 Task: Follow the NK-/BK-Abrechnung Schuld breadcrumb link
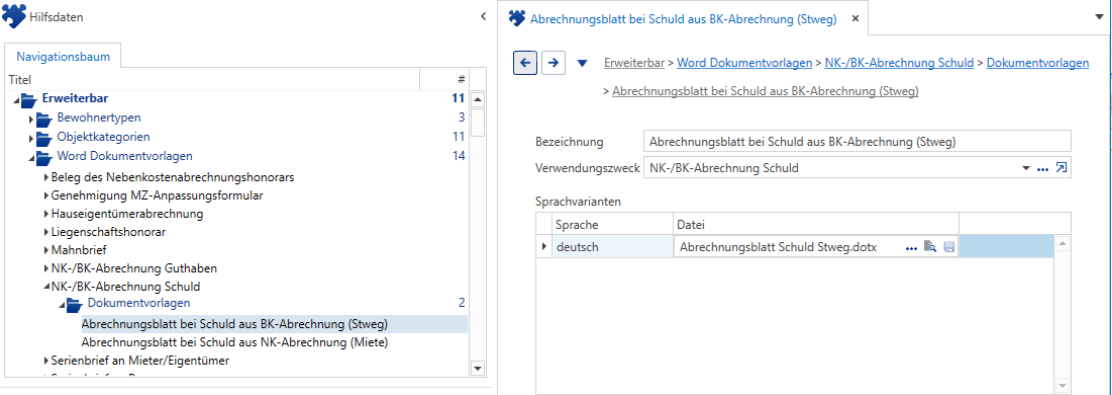tap(899, 63)
